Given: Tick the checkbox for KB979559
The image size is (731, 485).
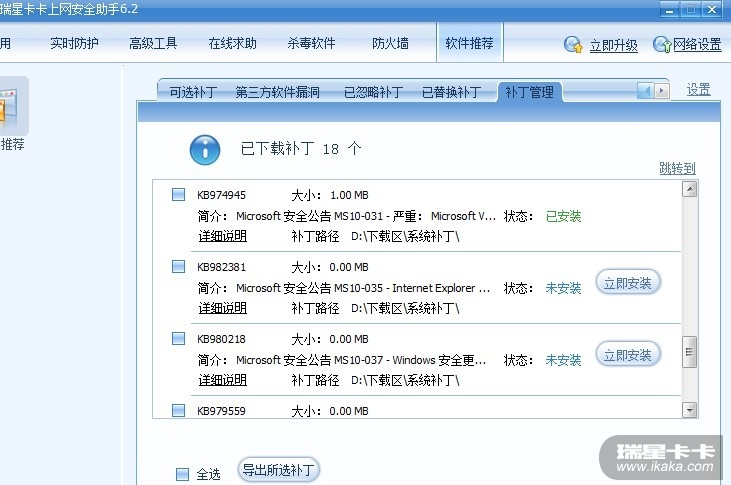Looking at the screenshot, I should pos(179,410).
